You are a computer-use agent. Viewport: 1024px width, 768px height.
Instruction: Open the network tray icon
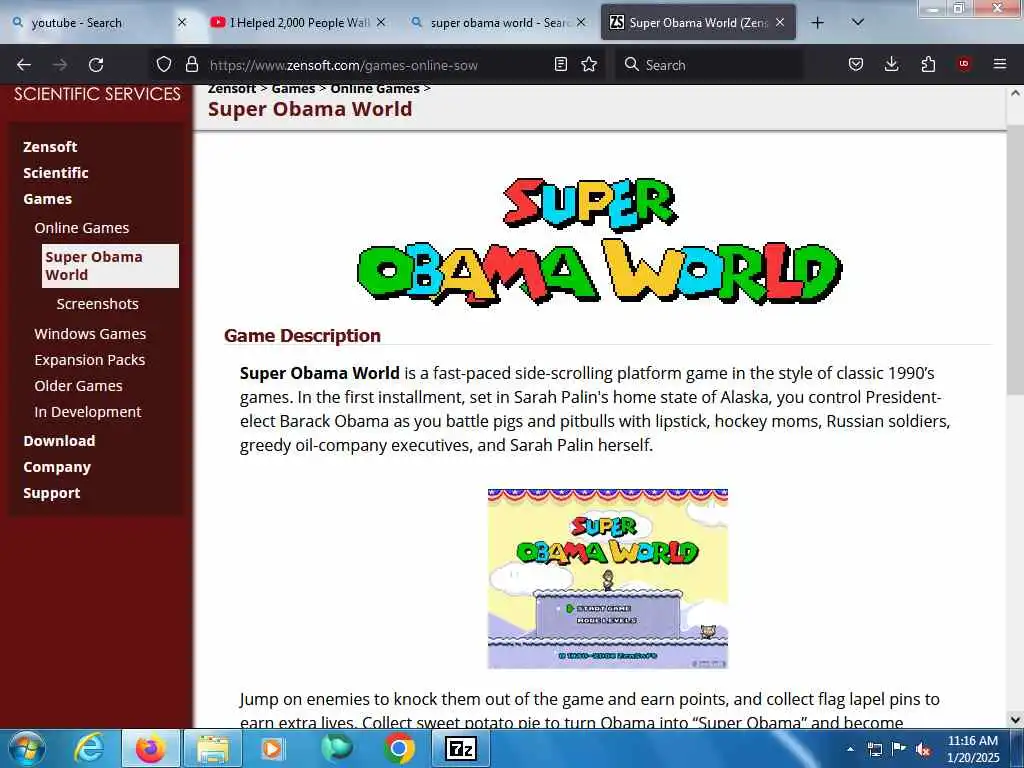point(874,749)
